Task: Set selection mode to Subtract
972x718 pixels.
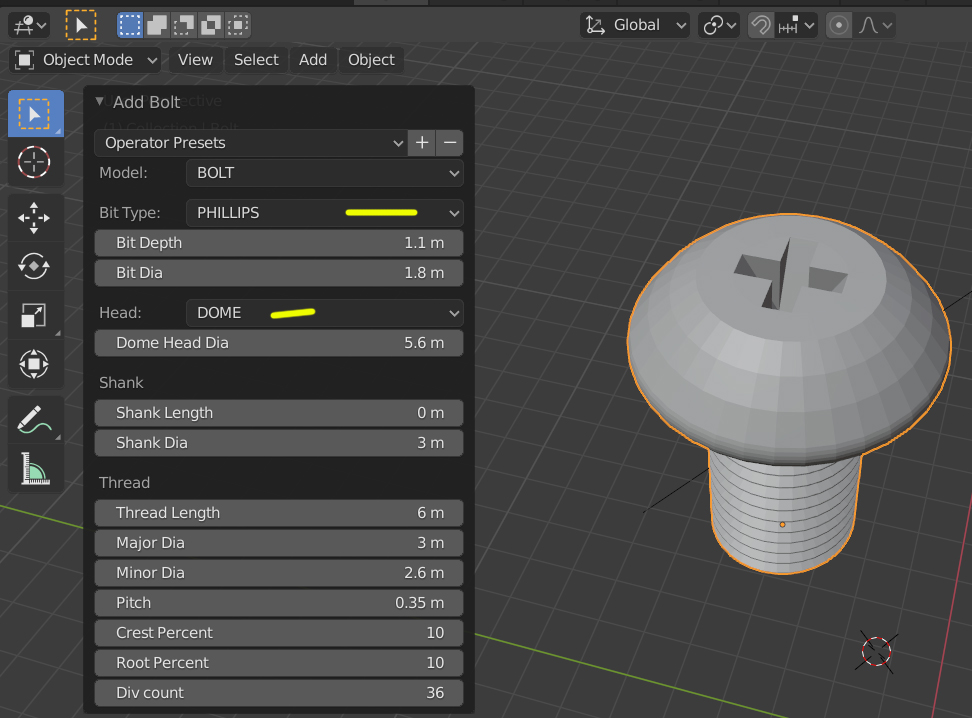Action: (184, 25)
